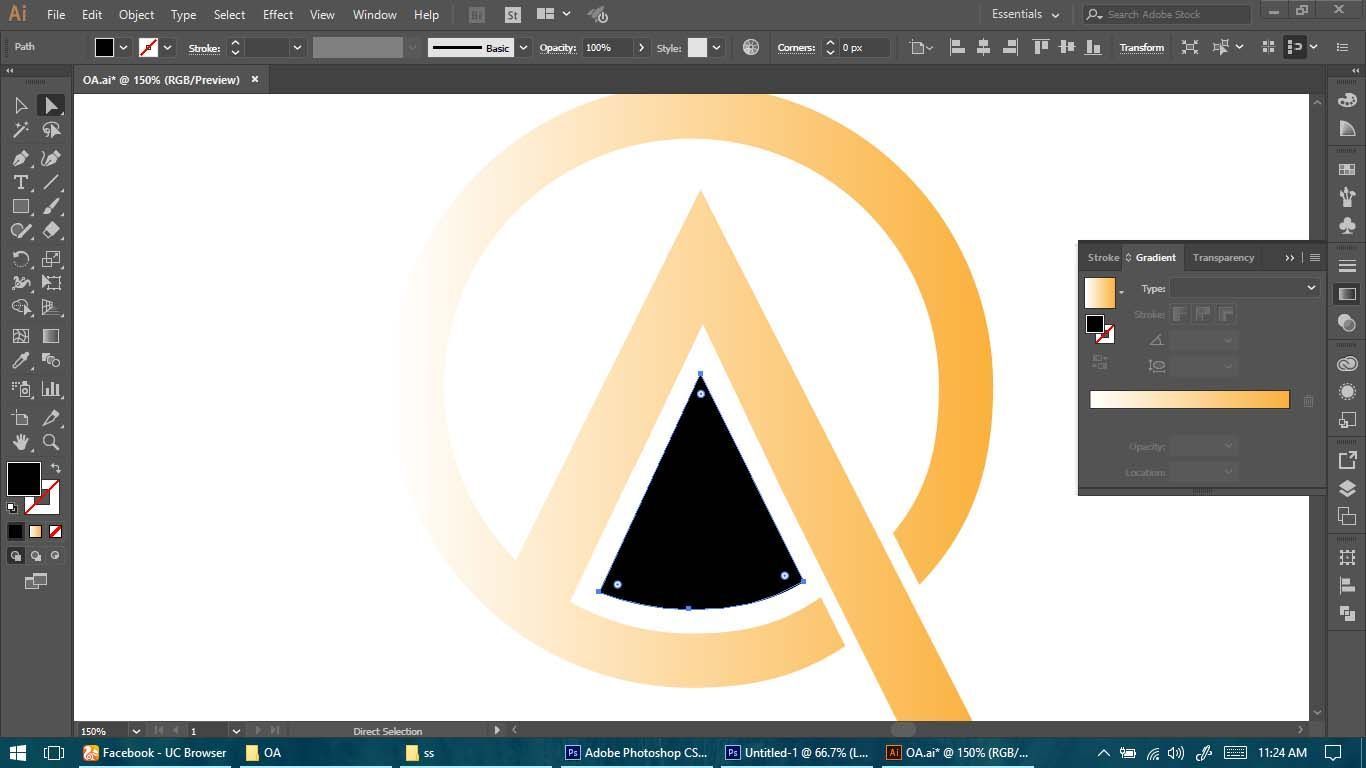Change screen mode button

pos(35,581)
